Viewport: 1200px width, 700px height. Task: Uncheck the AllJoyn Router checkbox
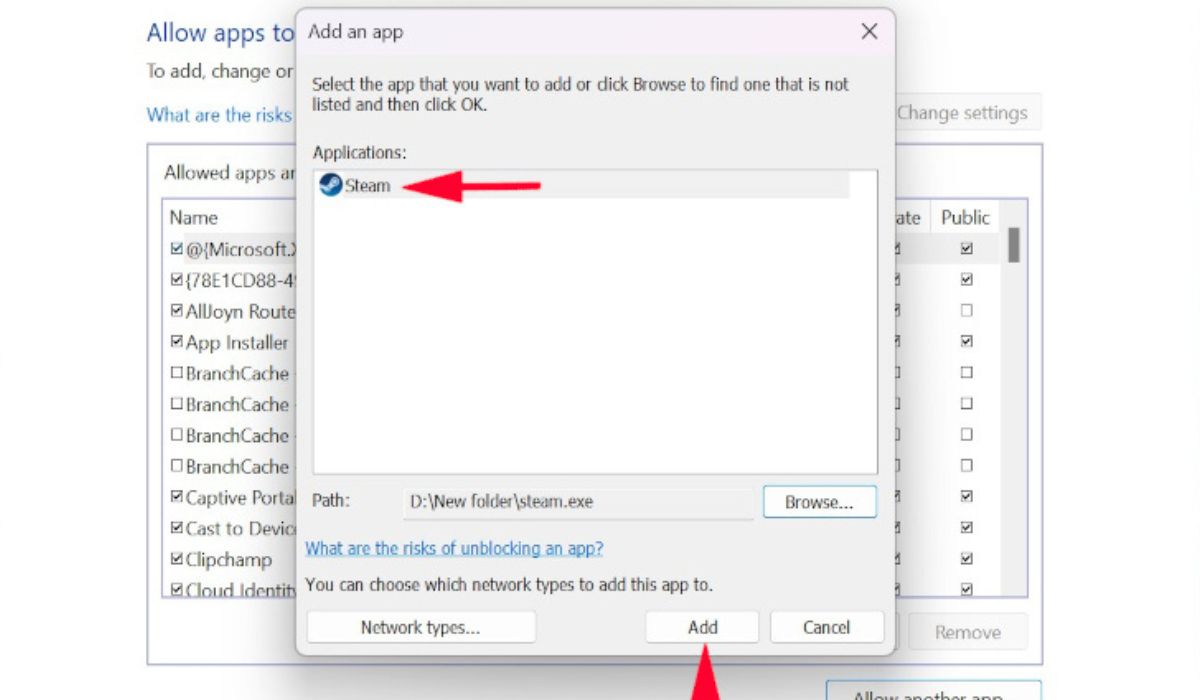[177, 311]
